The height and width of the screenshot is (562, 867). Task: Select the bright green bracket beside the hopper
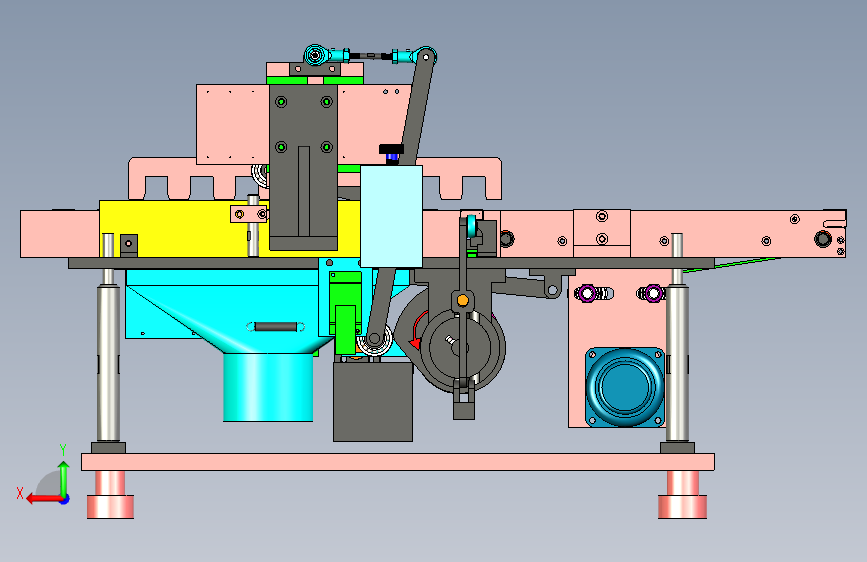[346, 313]
